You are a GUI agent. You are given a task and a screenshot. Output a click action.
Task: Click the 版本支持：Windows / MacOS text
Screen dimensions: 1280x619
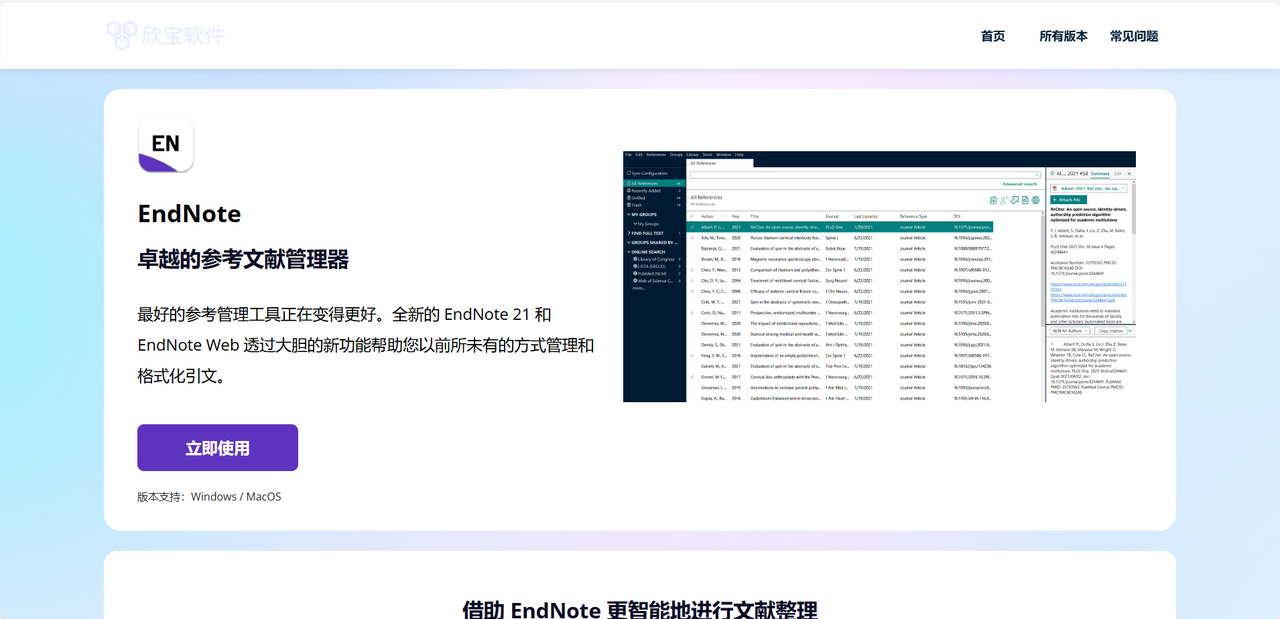click(209, 497)
